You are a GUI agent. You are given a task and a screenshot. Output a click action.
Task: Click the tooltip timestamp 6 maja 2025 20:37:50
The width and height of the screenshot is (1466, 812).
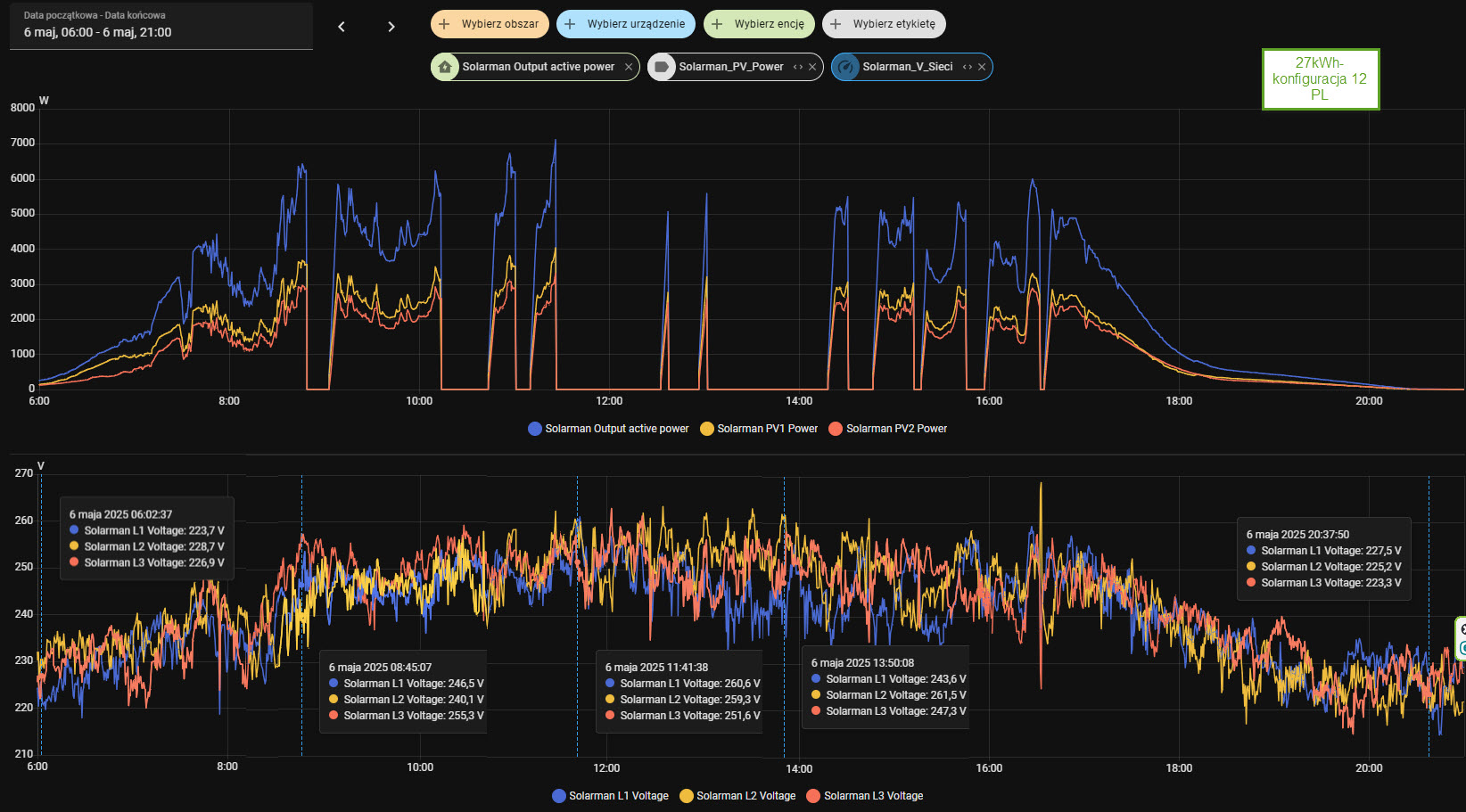click(1297, 535)
